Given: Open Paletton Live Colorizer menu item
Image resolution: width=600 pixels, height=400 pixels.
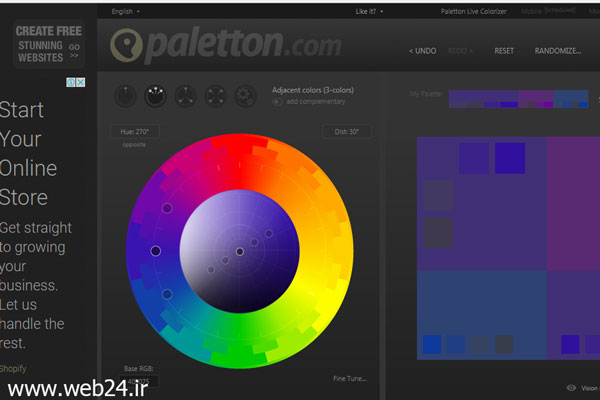Looking at the screenshot, I should click(473, 11).
